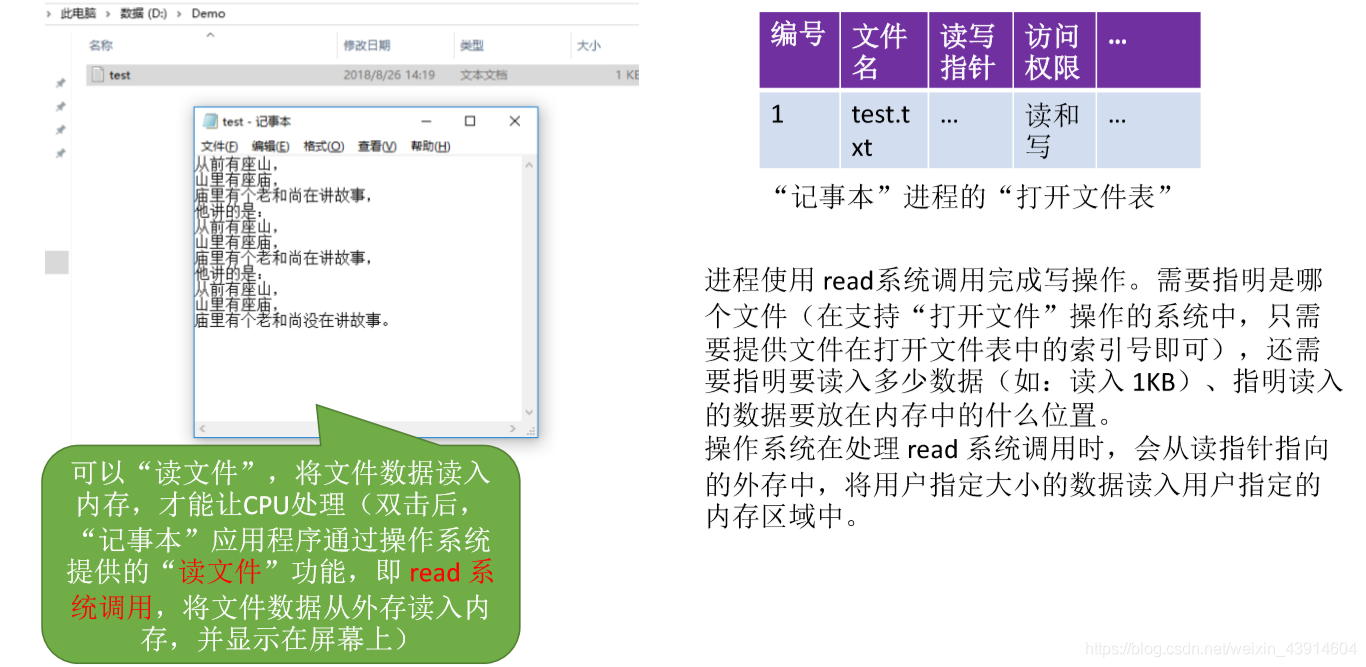This screenshot has width=1366, height=667.
Task: Click the second pin icon in the sidebar
Action: [x=60, y=105]
